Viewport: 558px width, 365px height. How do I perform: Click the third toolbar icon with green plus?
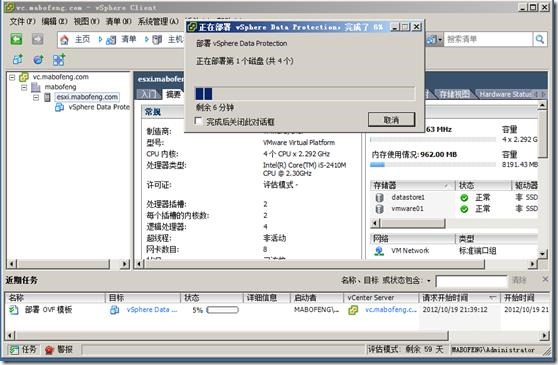59,59
